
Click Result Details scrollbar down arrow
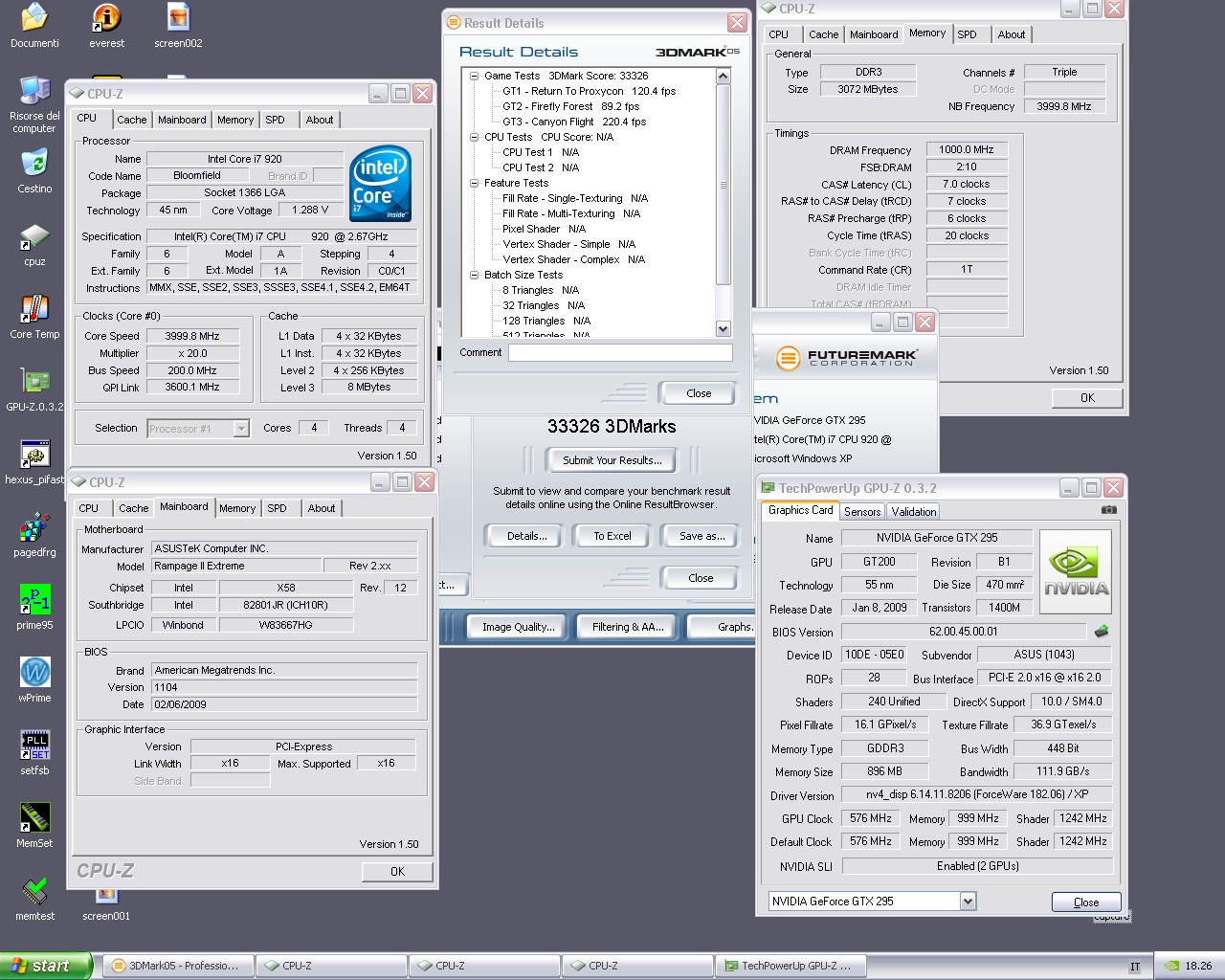click(x=723, y=329)
